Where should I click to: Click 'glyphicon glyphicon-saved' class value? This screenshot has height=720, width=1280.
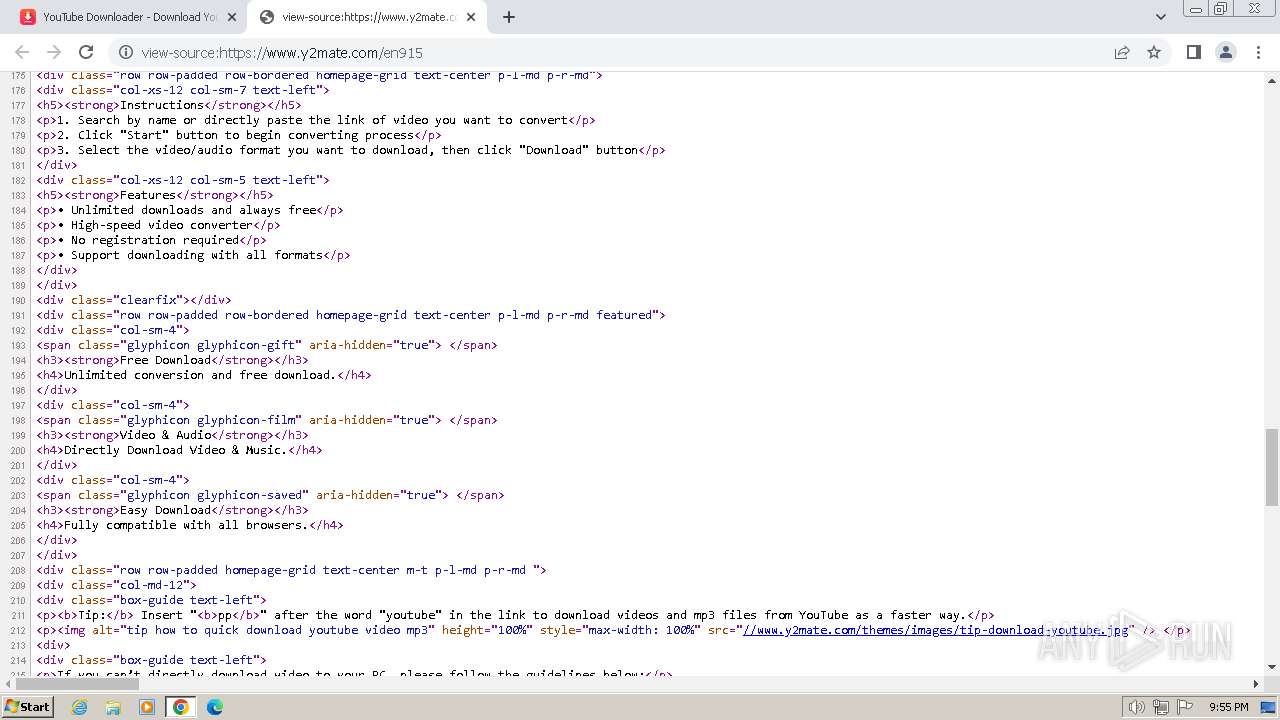[214, 495]
